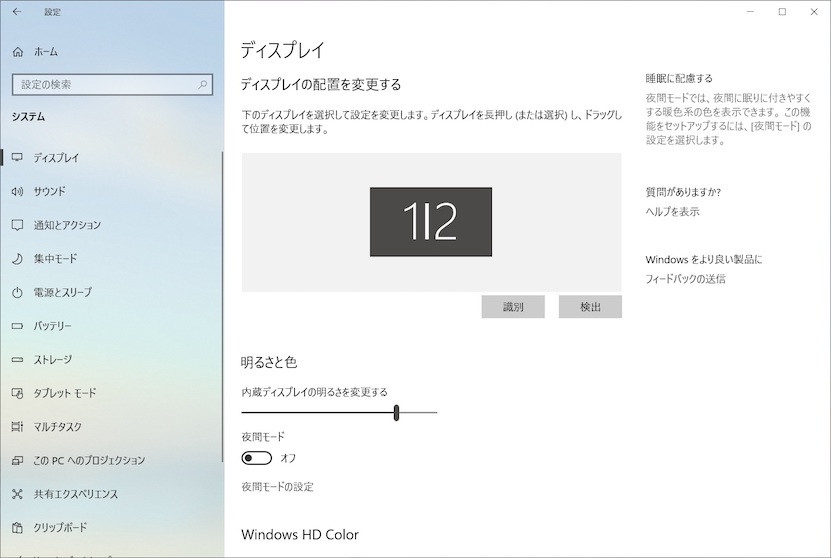Focus the 設定の検索 search field
Viewport: 831px width, 558px height.
112,84
